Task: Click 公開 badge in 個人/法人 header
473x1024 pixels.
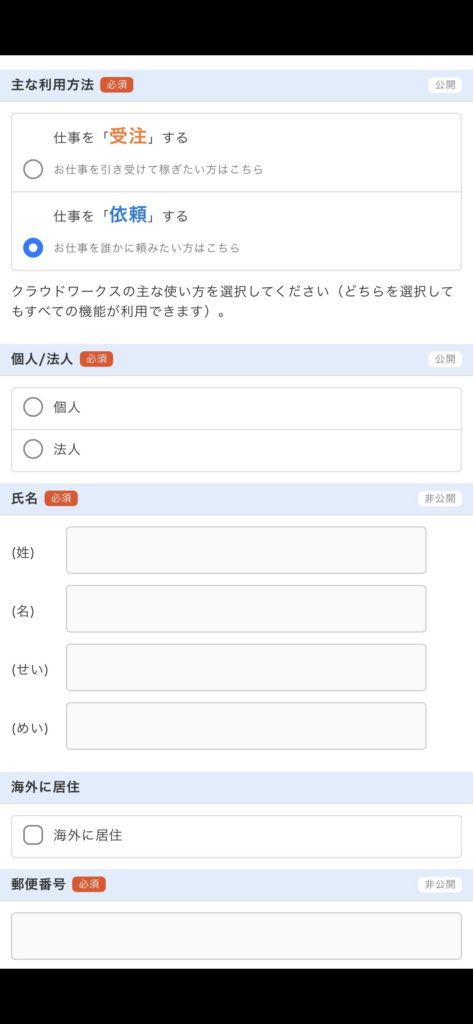Action: click(445, 359)
